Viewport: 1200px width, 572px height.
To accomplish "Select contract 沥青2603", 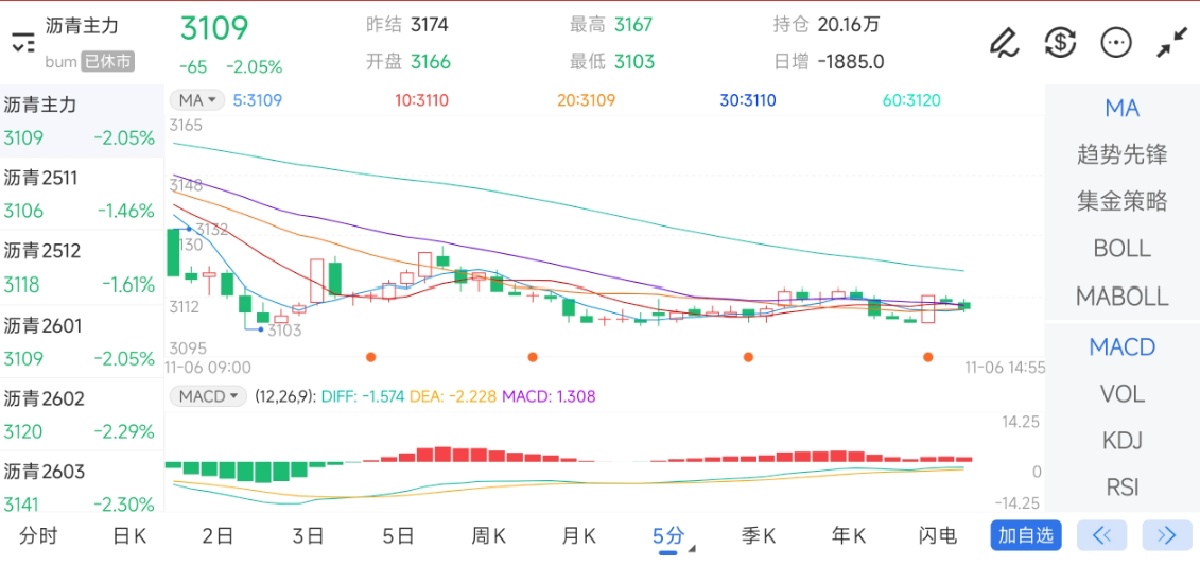I will 80,487.
